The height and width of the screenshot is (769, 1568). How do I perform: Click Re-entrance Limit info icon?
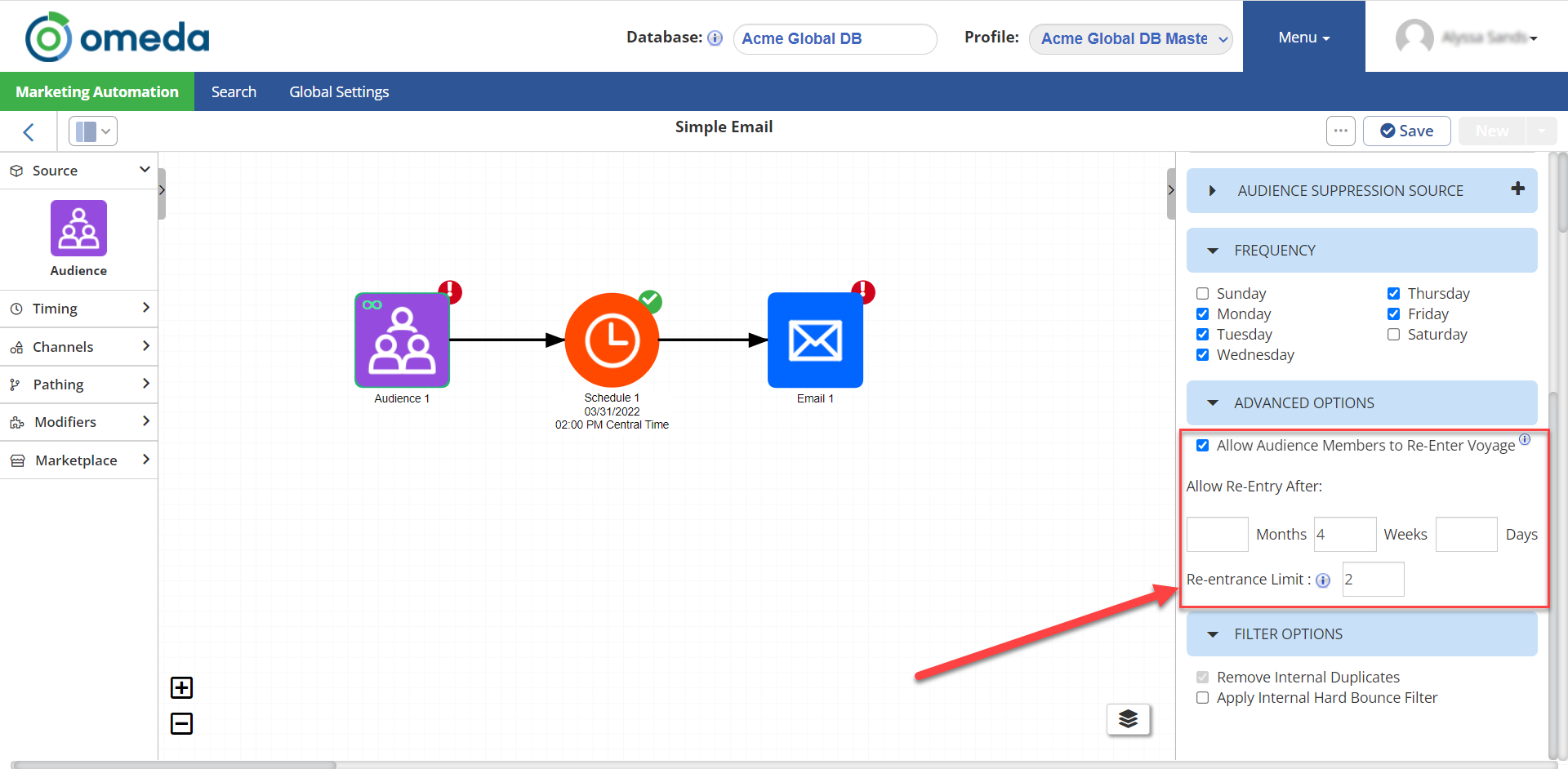(x=1323, y=580)
